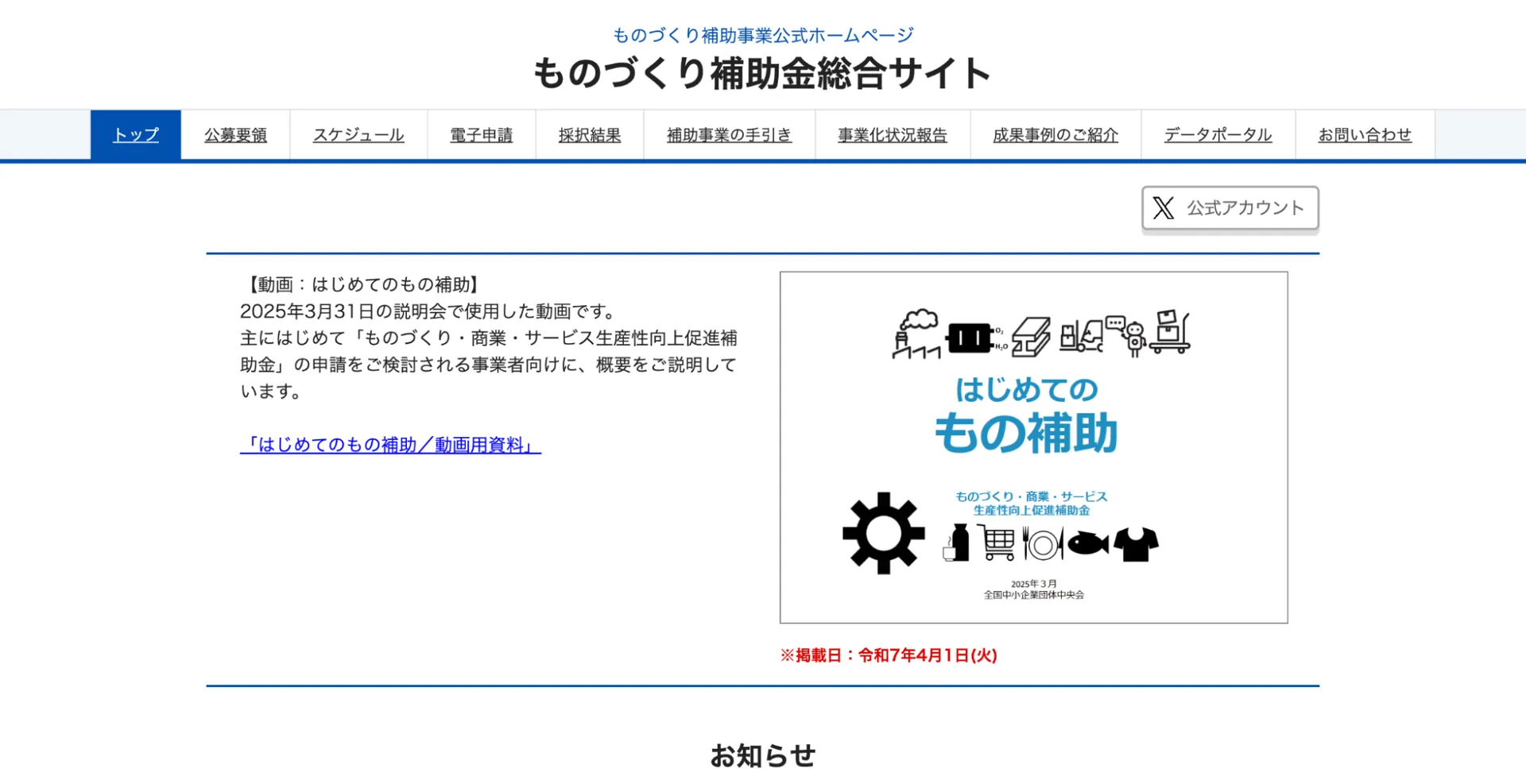Click the T-shirt icon in thumbnail
This screenshot has height=784, width=1526.
tap(1136, 544)
